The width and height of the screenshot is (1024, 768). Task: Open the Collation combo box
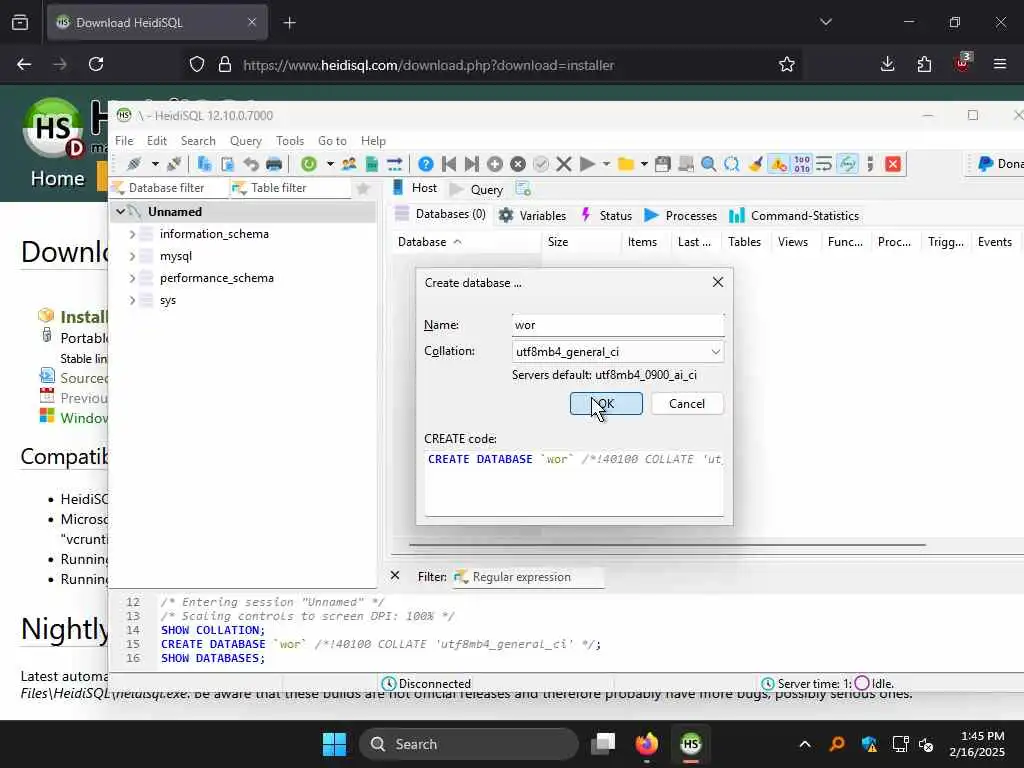tap(618, 351)
